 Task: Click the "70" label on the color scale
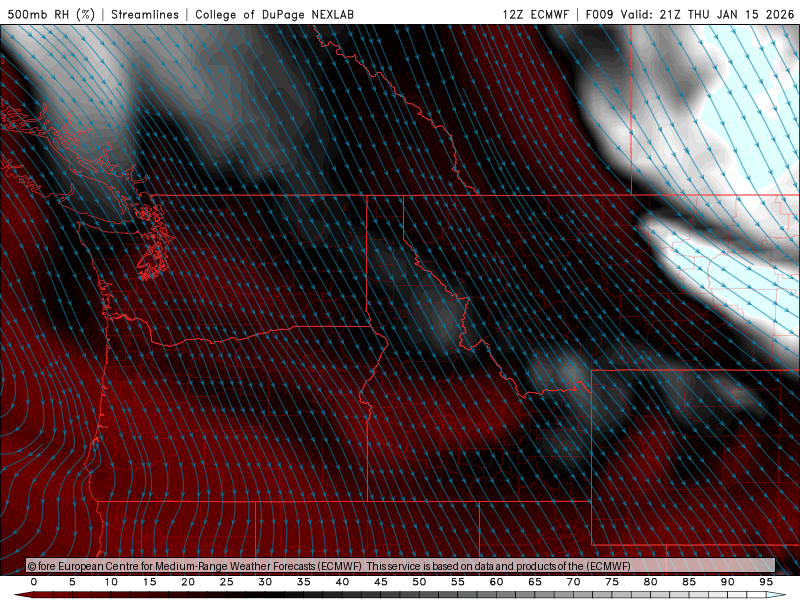[x=573, y=582]
